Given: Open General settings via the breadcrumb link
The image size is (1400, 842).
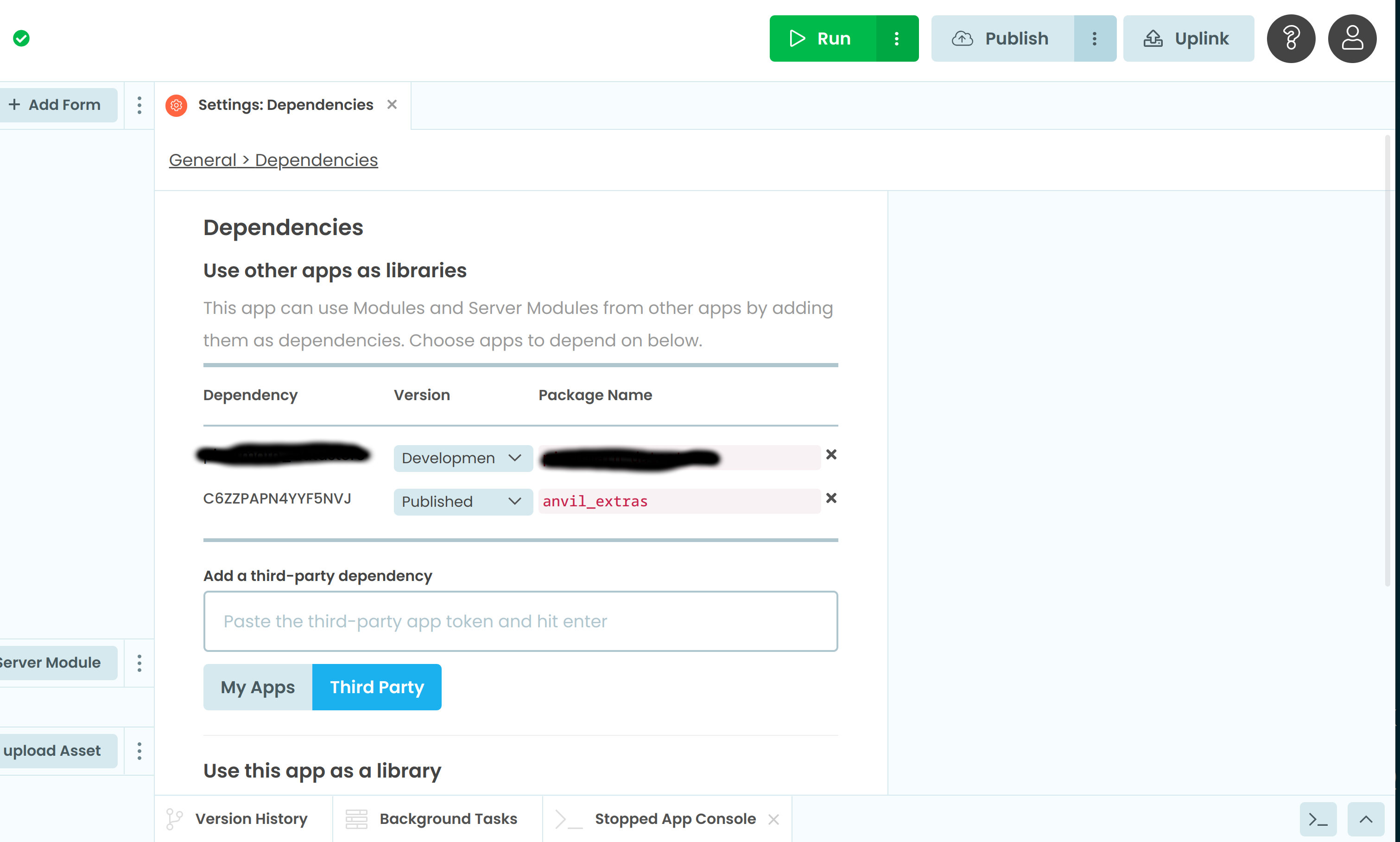Looking at the screenshot, I should tap(203, 159).
